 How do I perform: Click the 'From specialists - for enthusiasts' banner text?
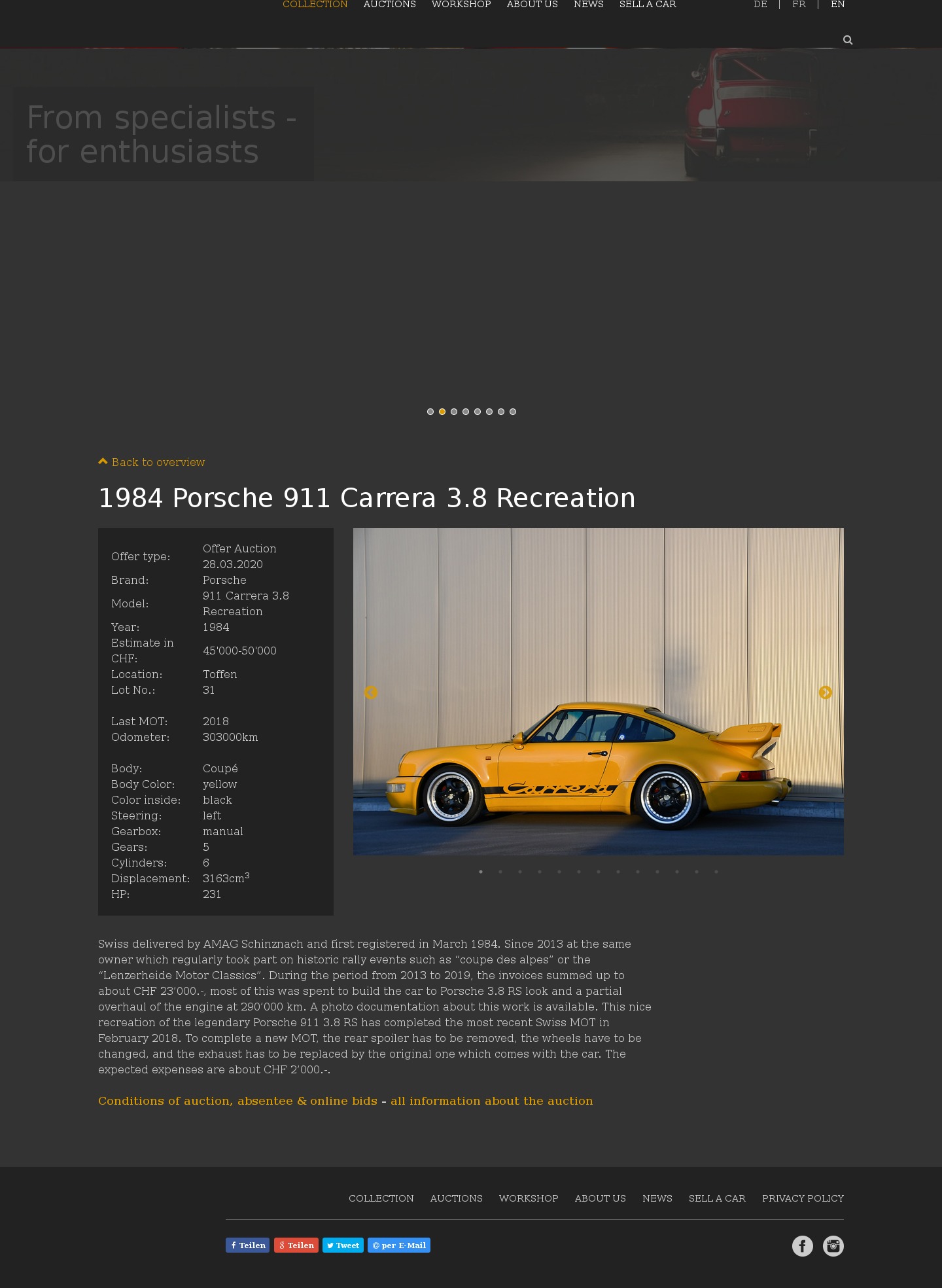[162, 134]
